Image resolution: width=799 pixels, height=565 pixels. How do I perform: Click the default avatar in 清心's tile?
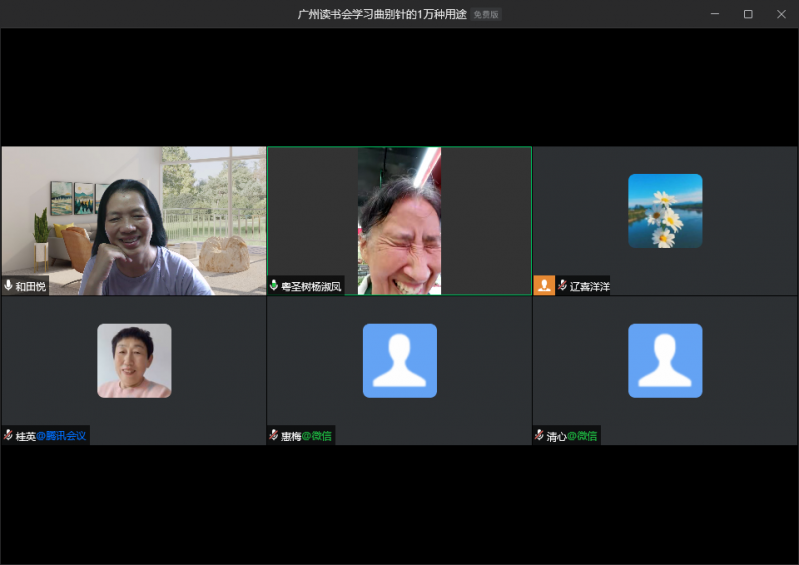pos(665,360)
